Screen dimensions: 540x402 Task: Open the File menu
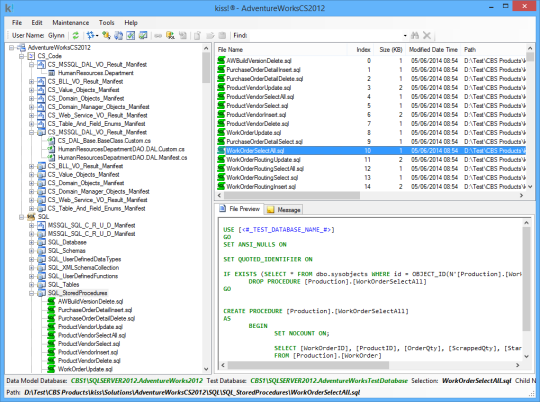tap(17, 23)
